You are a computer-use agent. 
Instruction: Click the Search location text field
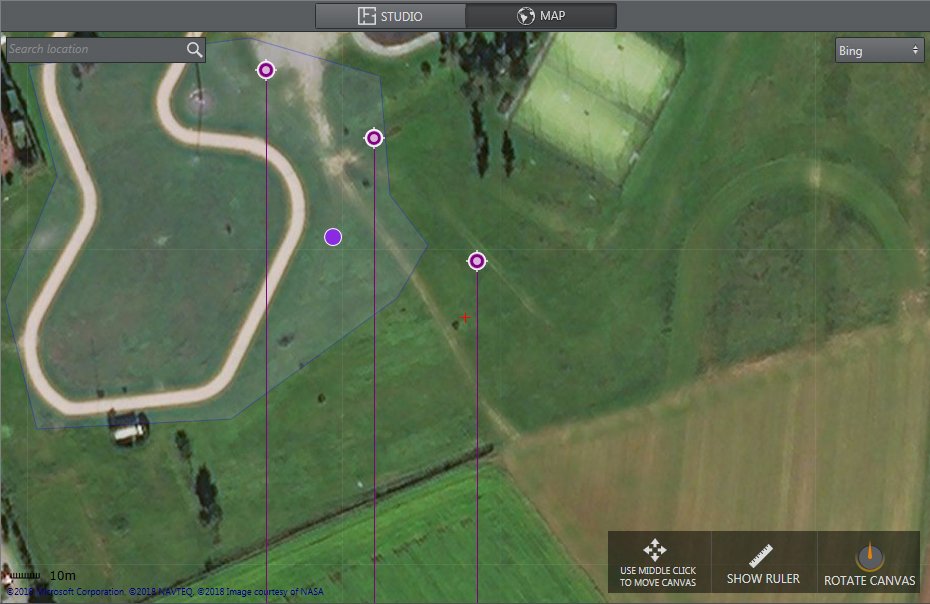pyautogui.click(x=95, y=49)
